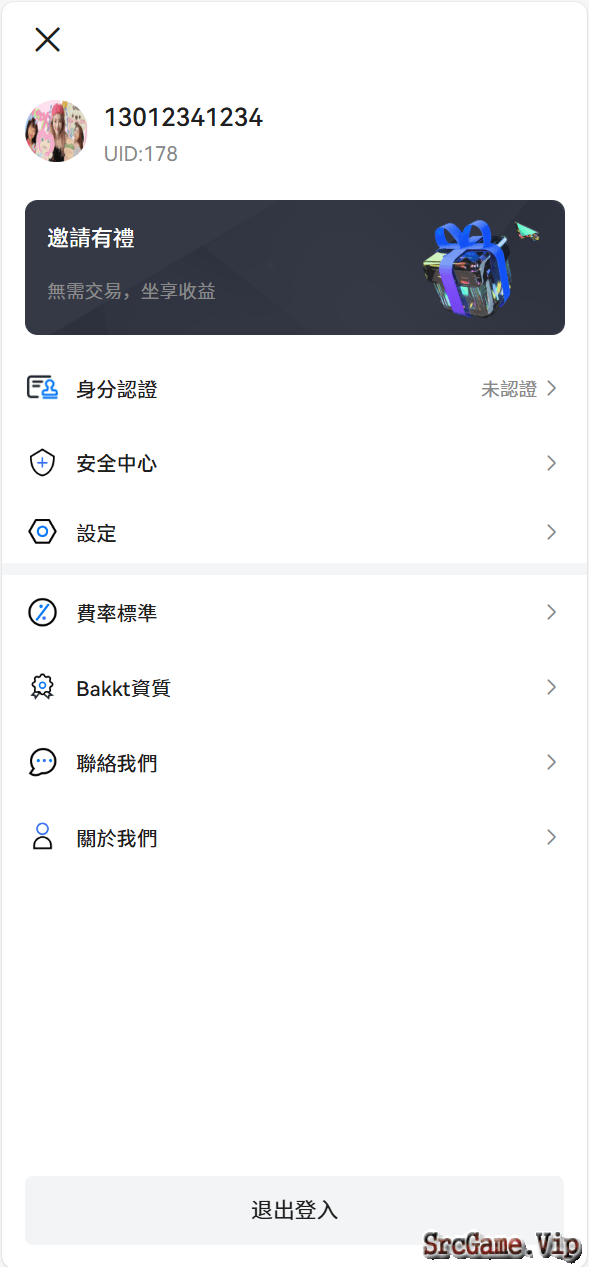Expand the 身分認證 row chevron

tap(551, 388)
